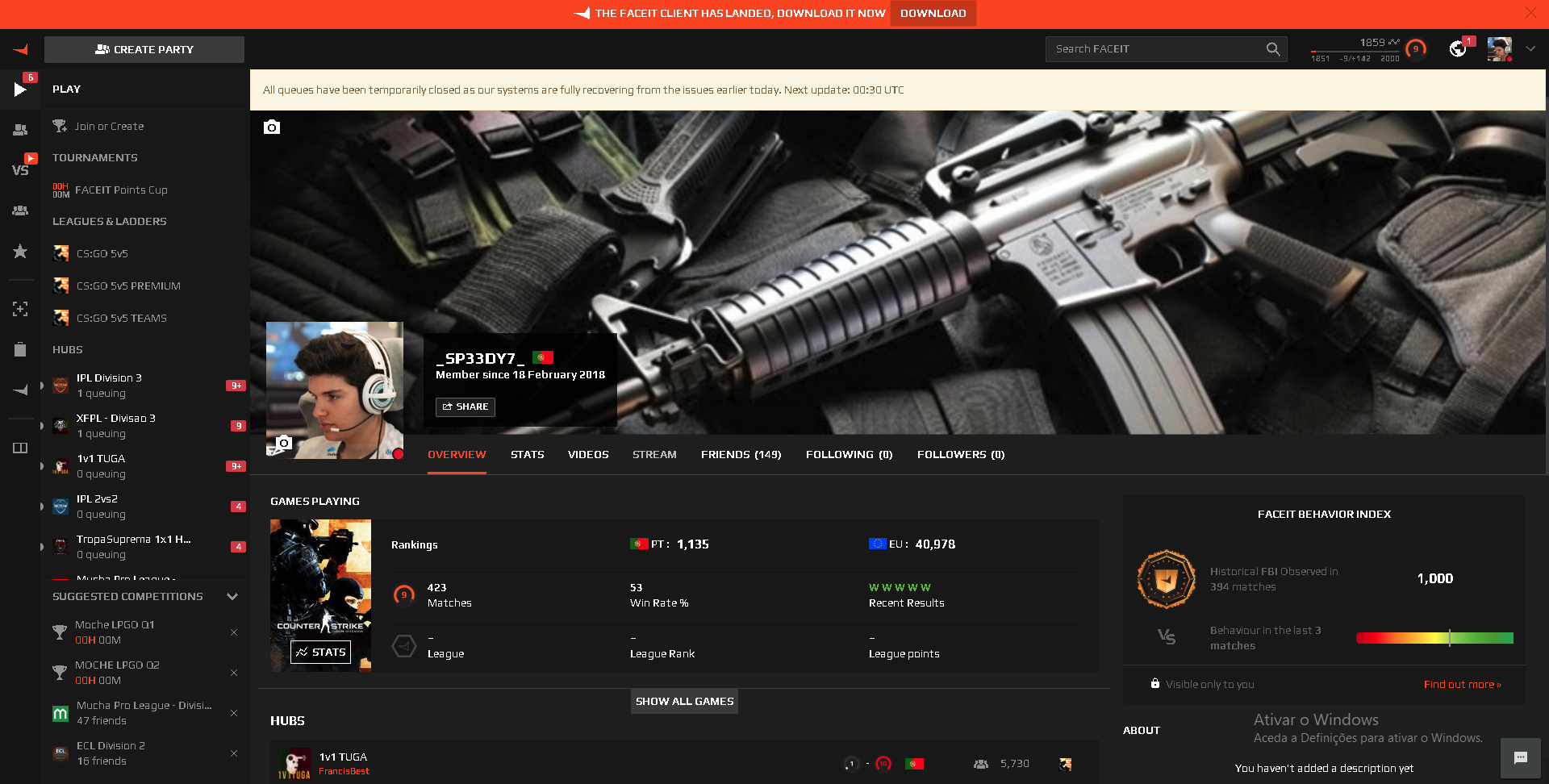Open the chat bubble icon

[1521, 757]
